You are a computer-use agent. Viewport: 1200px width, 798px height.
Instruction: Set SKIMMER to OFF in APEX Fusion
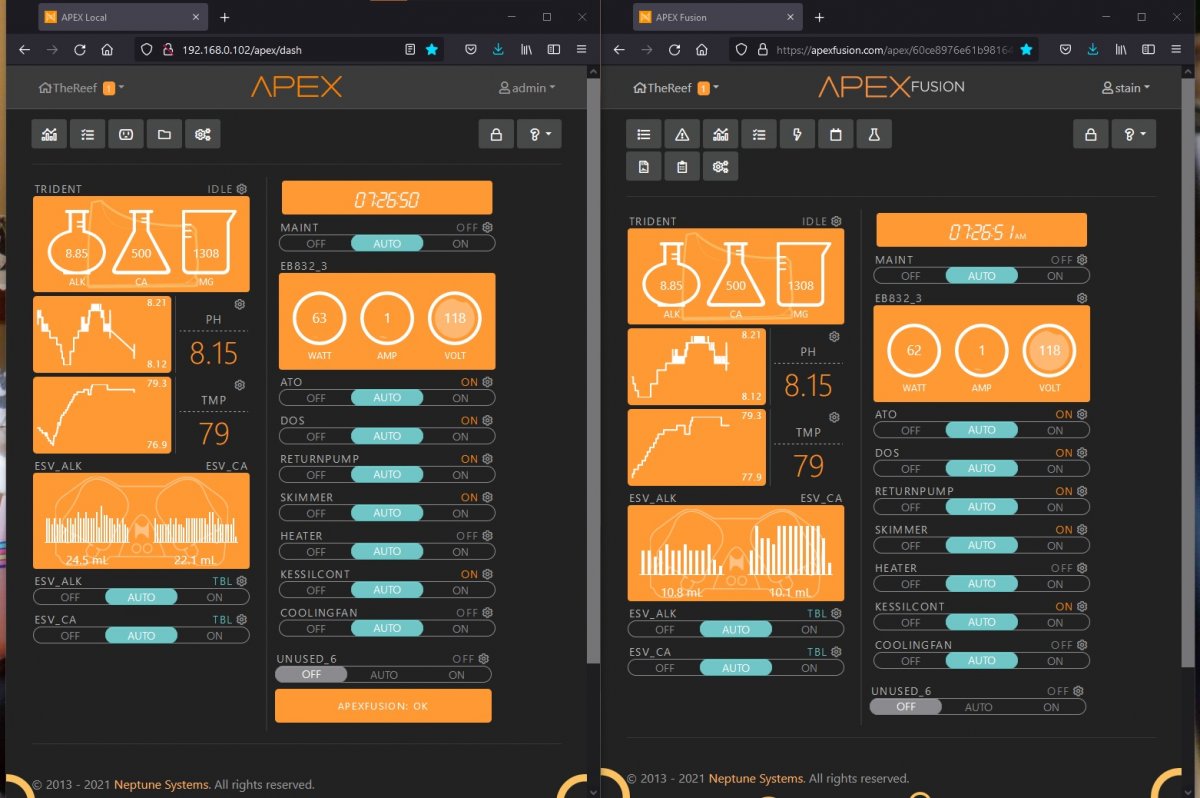click(911, 545)
